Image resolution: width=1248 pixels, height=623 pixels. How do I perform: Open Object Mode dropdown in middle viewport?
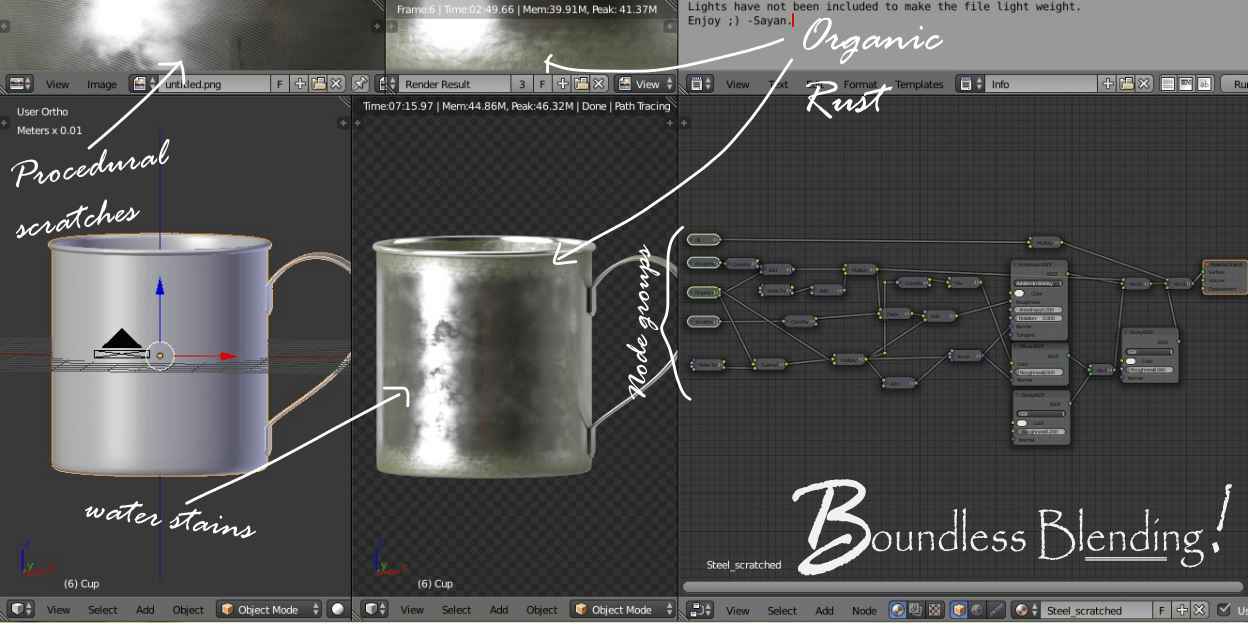(624, 609)
